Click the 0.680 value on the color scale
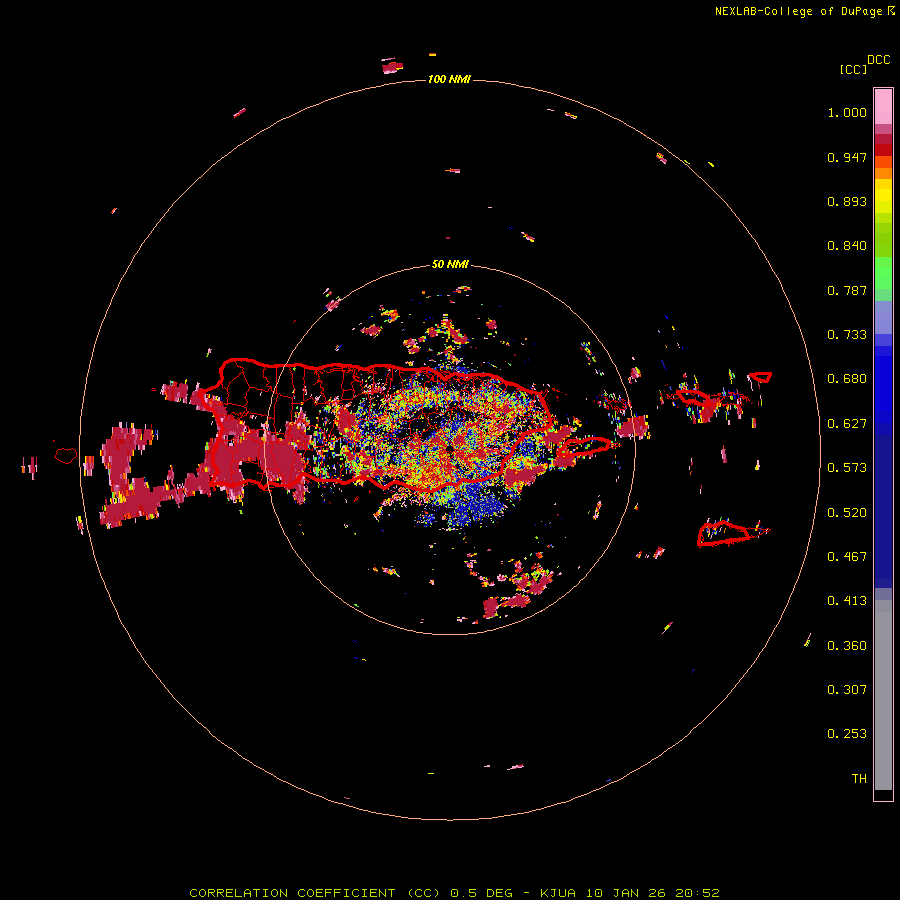Viewport: 900px width, 900px height. coord(847,379)
